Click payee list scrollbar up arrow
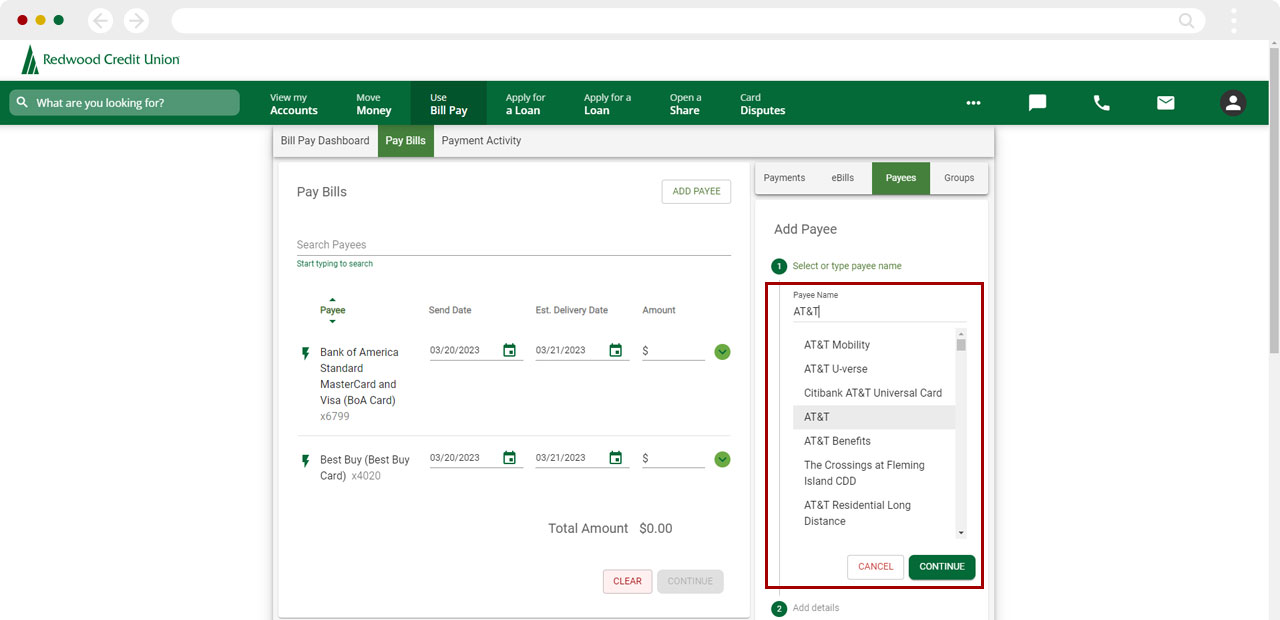Image resolution: width=1280 pixels, height=620 pixels. 961,333
